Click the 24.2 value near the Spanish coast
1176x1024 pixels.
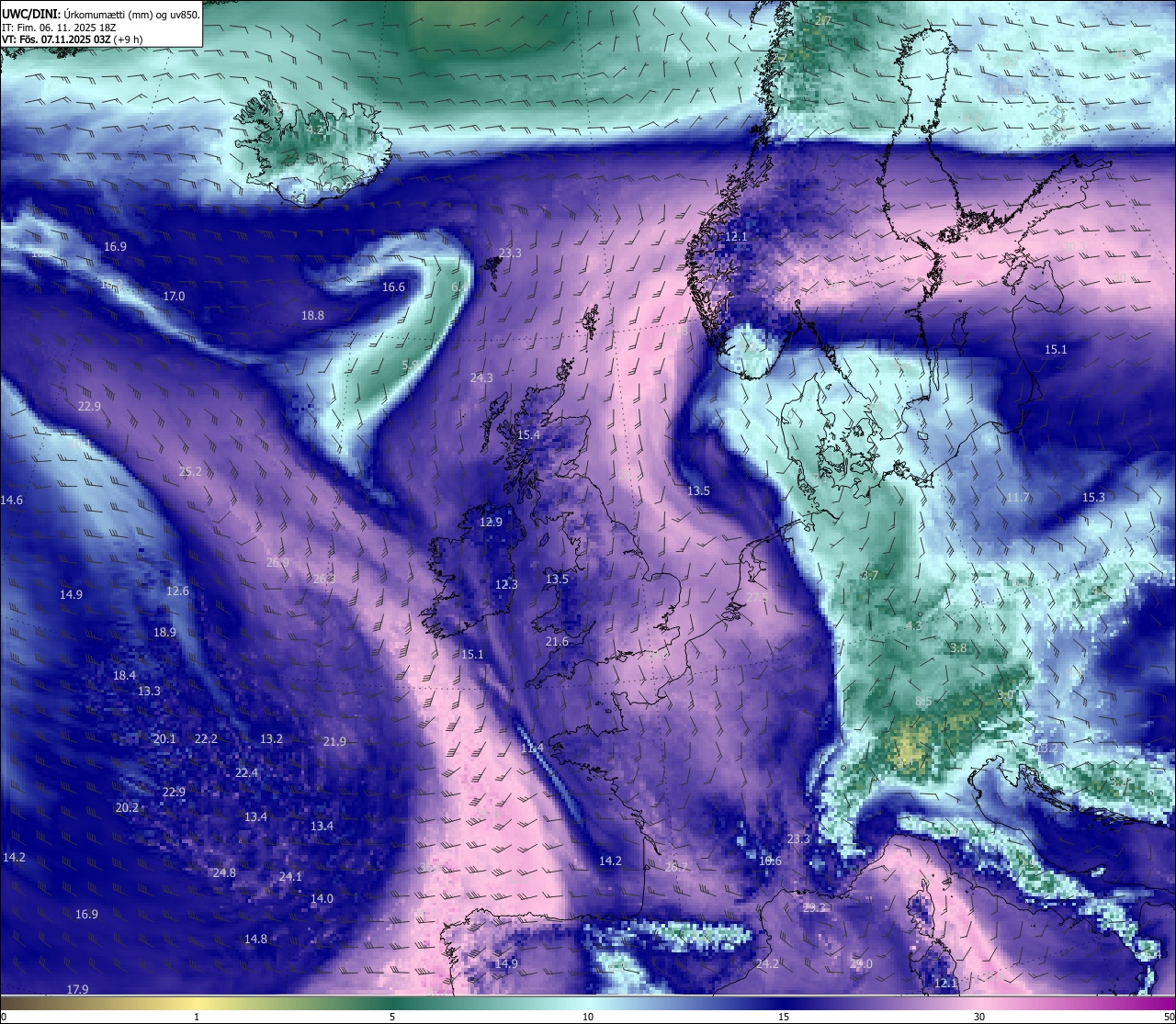(767, 964)
